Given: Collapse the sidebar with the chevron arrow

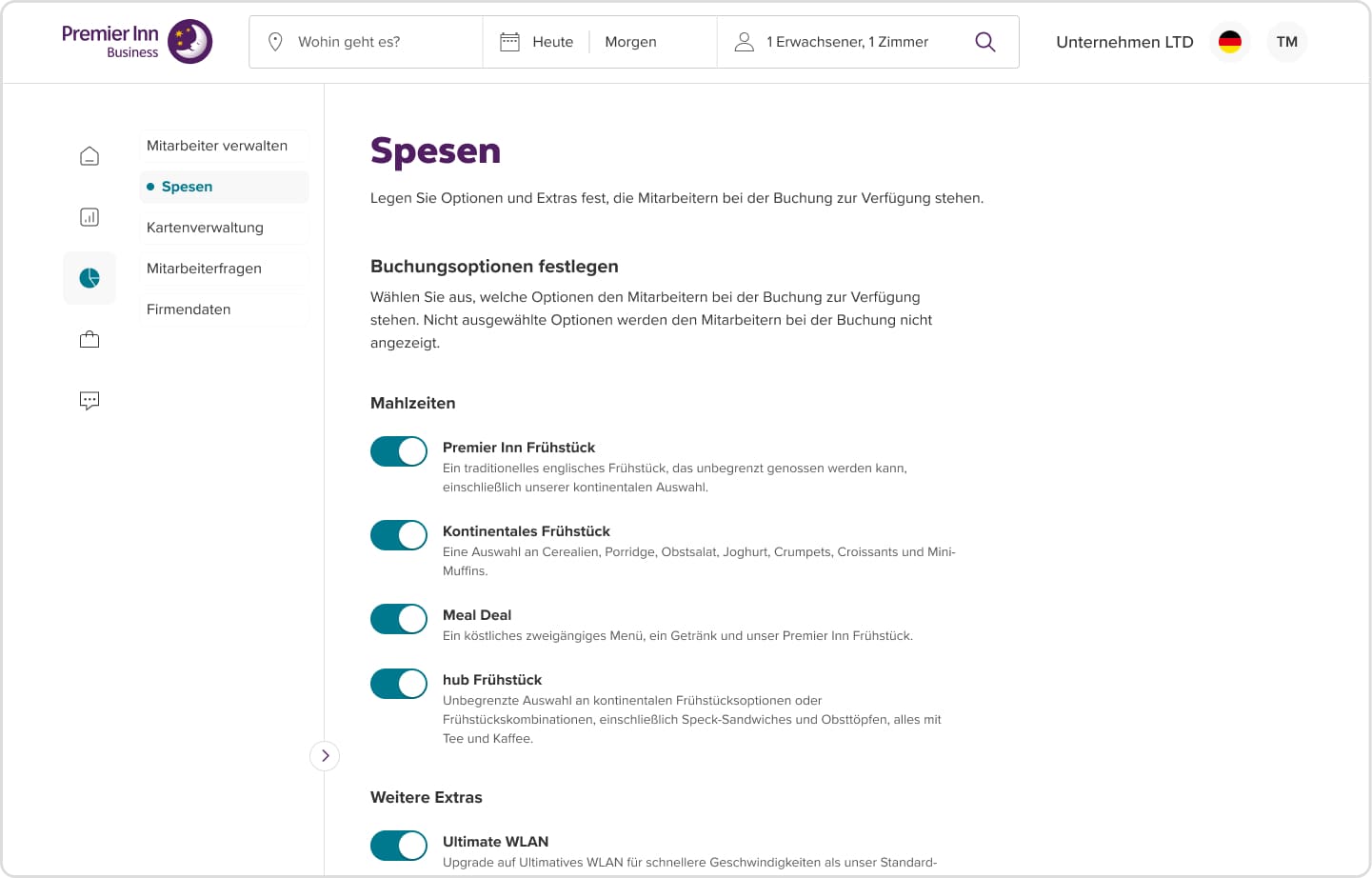Looking at the screenshot, I should tap(325, 755).
